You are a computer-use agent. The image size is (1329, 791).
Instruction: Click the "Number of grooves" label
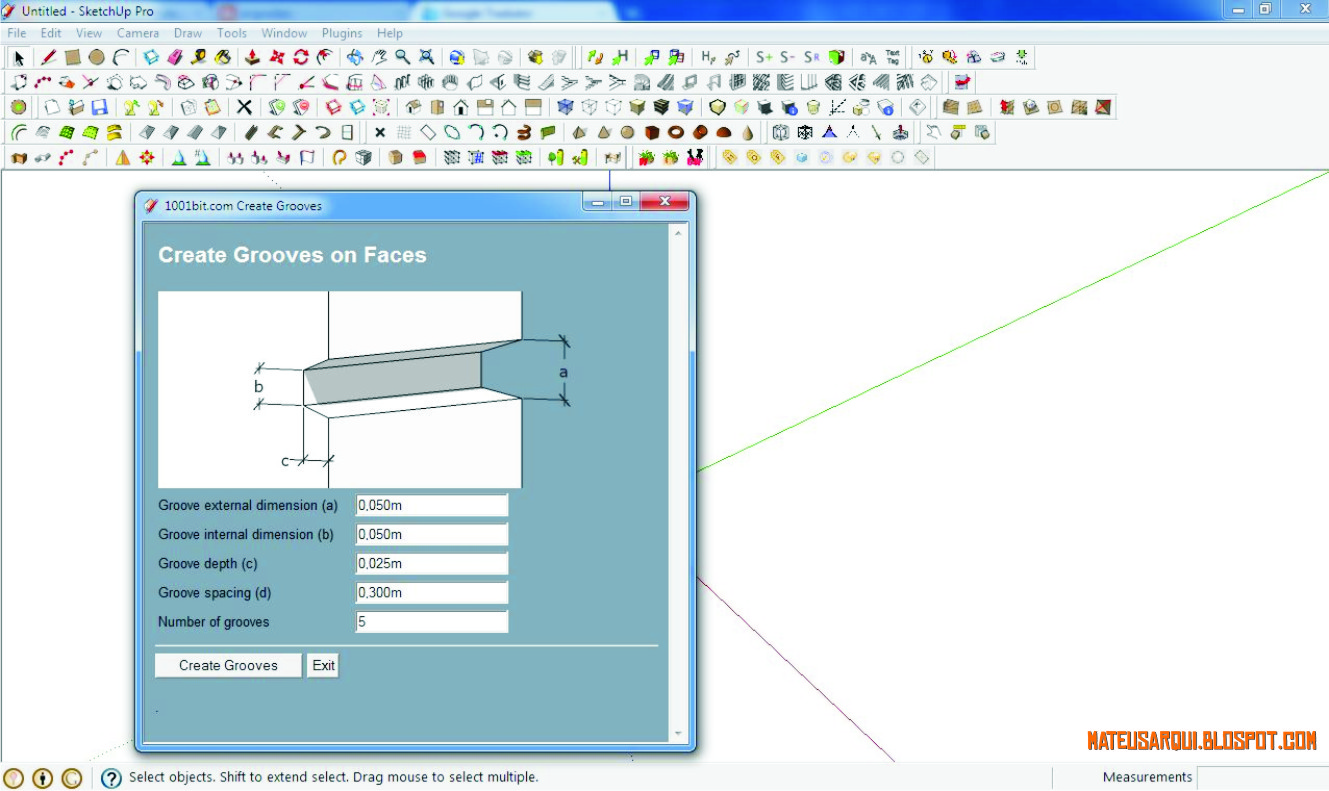point(214,622)
